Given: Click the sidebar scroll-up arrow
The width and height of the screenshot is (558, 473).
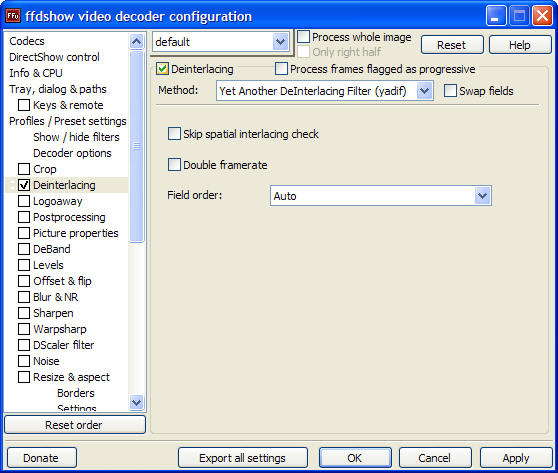Looking at the screenshot, I should point(137,42).
